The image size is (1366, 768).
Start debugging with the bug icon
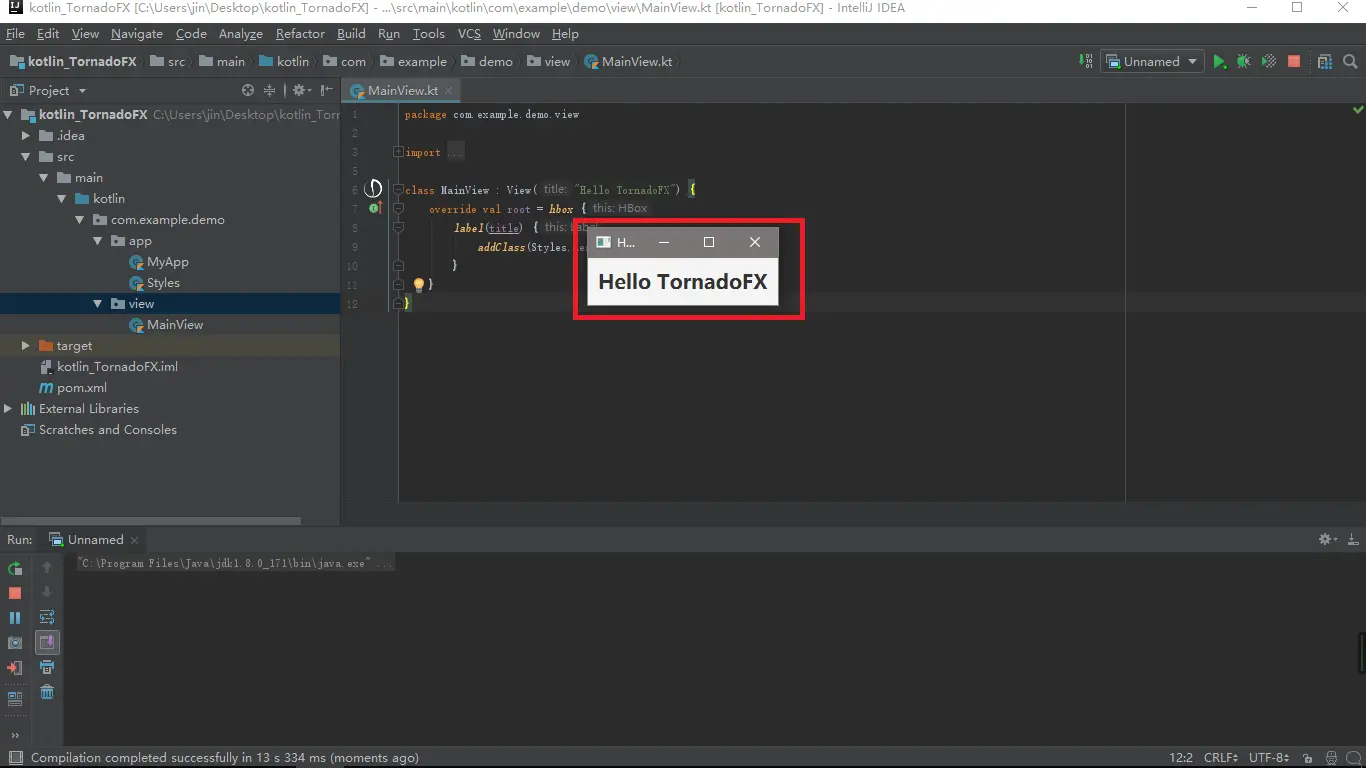[1243, 61]
